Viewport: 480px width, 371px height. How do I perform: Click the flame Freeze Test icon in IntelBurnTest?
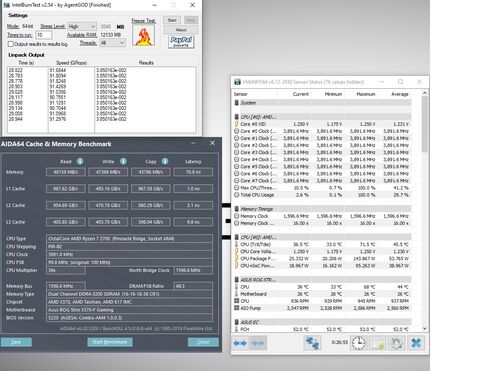point(144,35)
